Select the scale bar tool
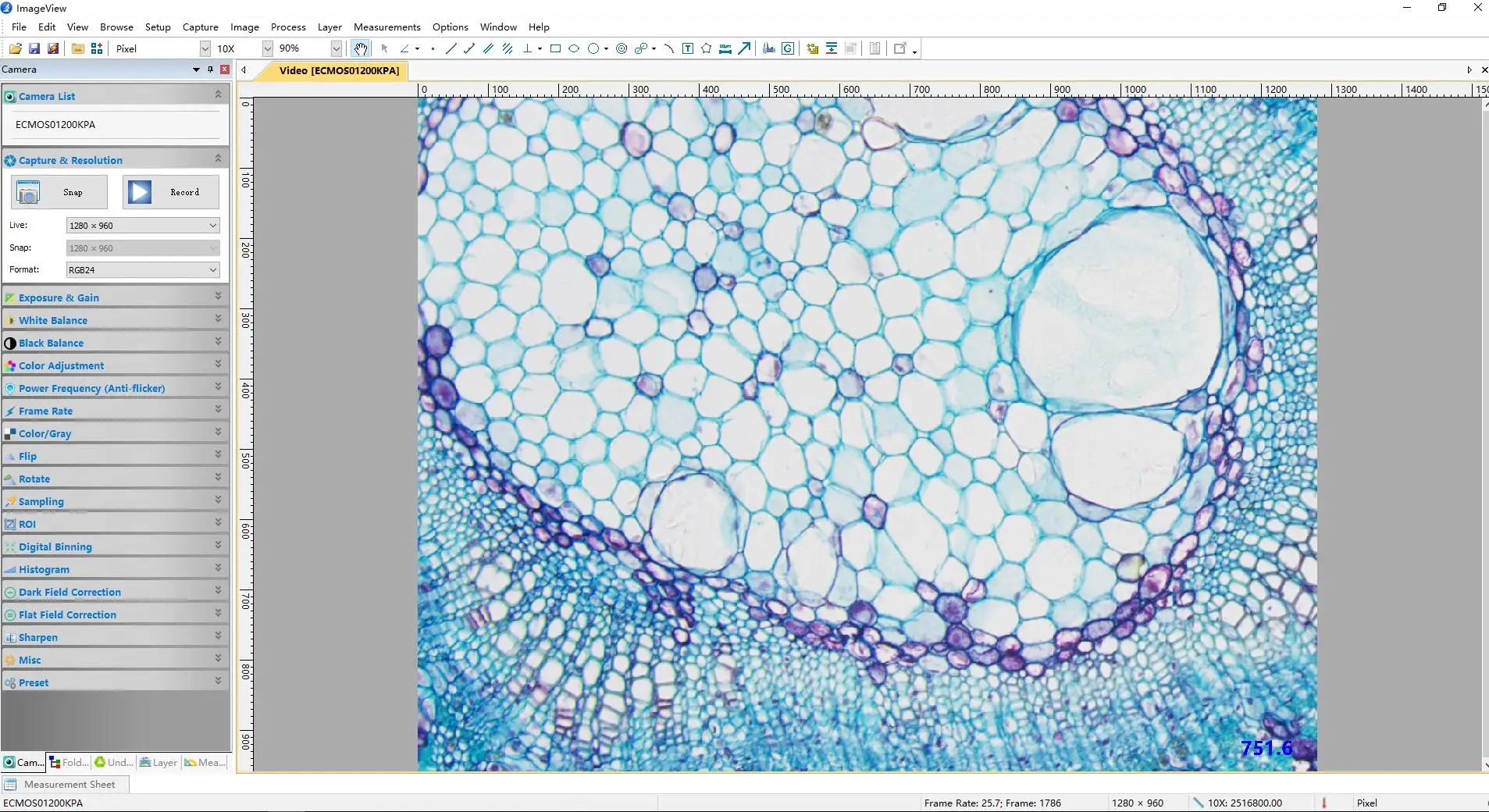1489x812 pixels. tap(725, 48)
